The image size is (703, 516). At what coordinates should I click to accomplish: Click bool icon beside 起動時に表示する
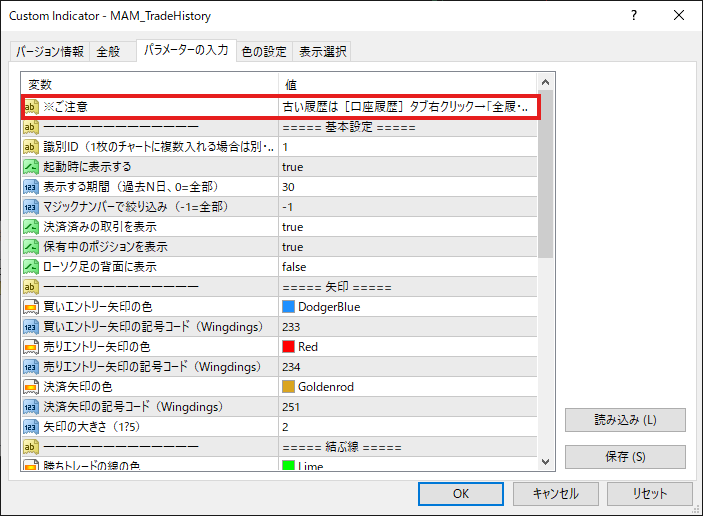[x=30, y=167]
